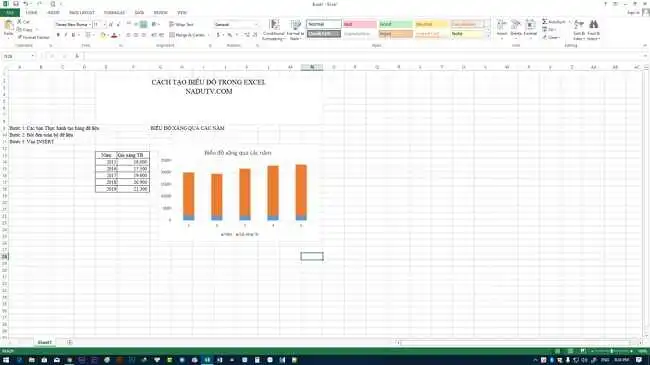Expand the Name Box dropdown arrow
The width and height of the screenshot is (650, 365).
[x=33, y=56]
